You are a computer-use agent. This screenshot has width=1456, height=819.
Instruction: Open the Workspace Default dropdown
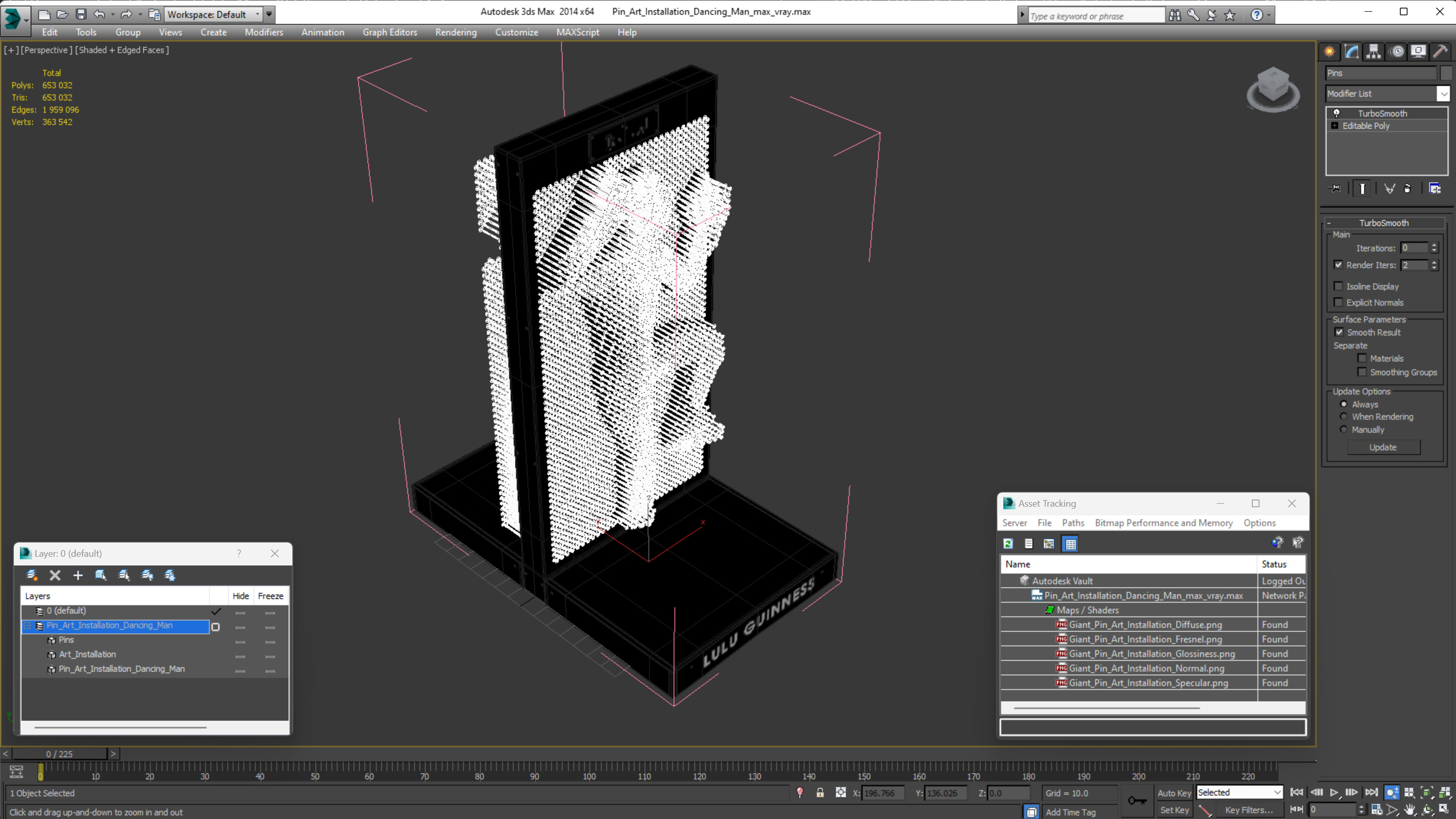tap(213, 14)
